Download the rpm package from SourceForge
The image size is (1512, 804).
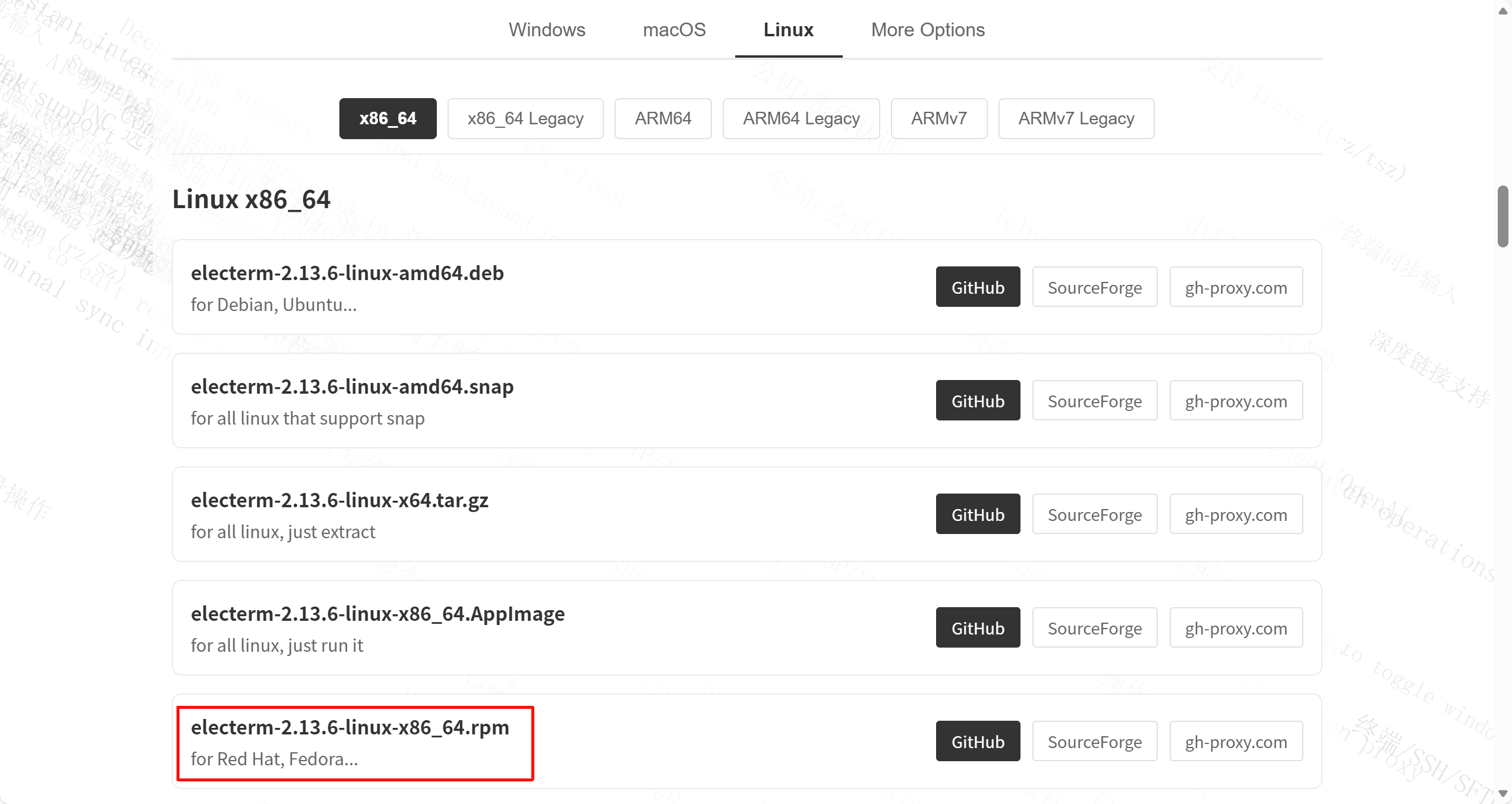pyautogui.click(x=1094, y=742)
